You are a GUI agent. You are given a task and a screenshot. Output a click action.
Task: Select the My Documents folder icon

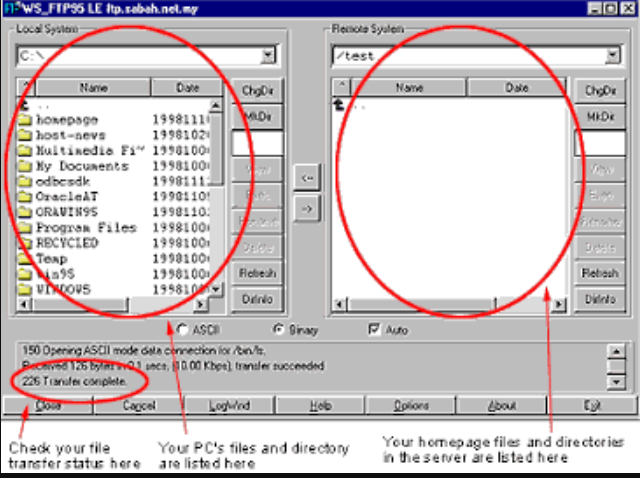click(x=25, y=165)
